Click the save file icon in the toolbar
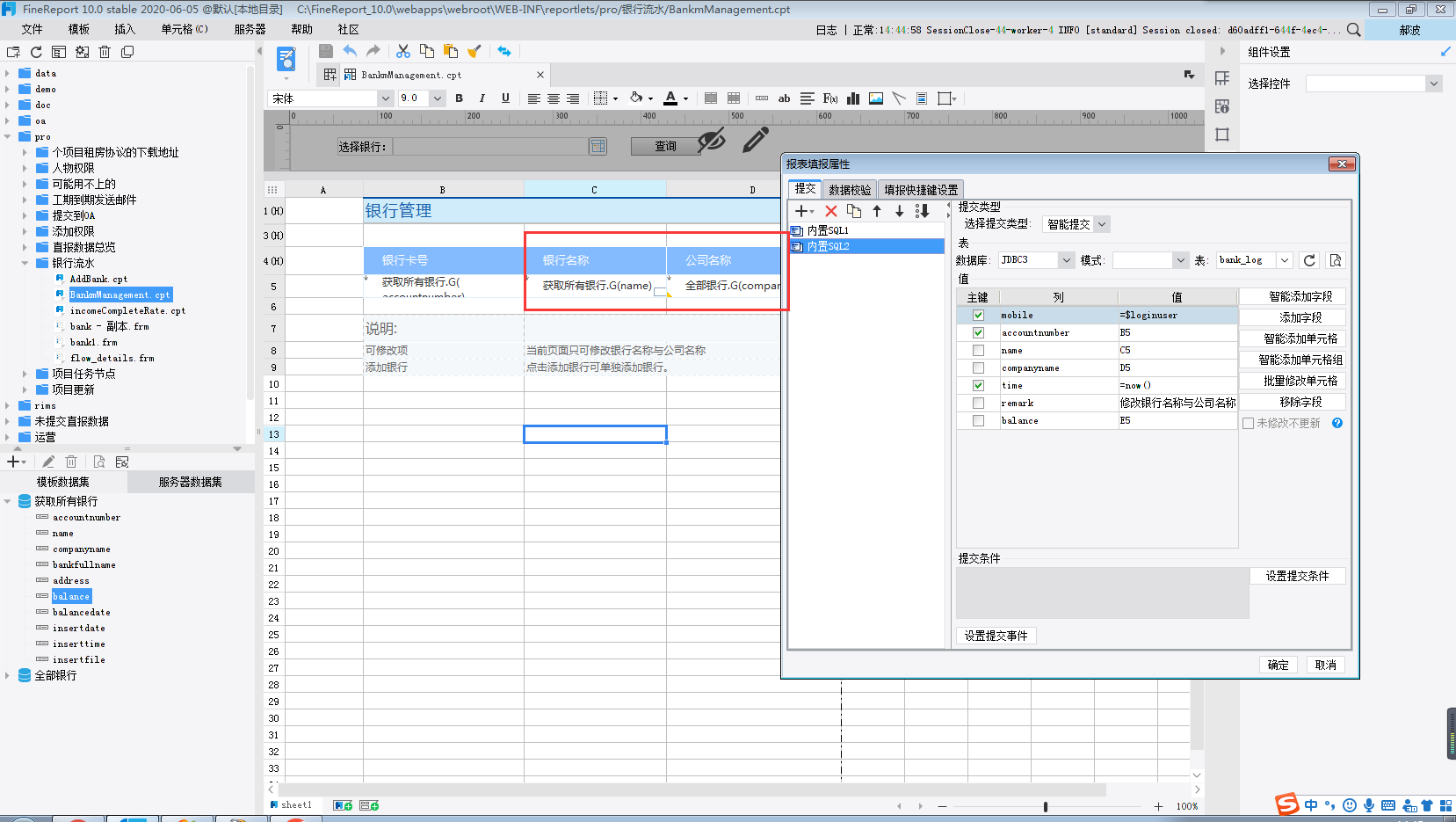1456x822 pixels. pos(326,51)
